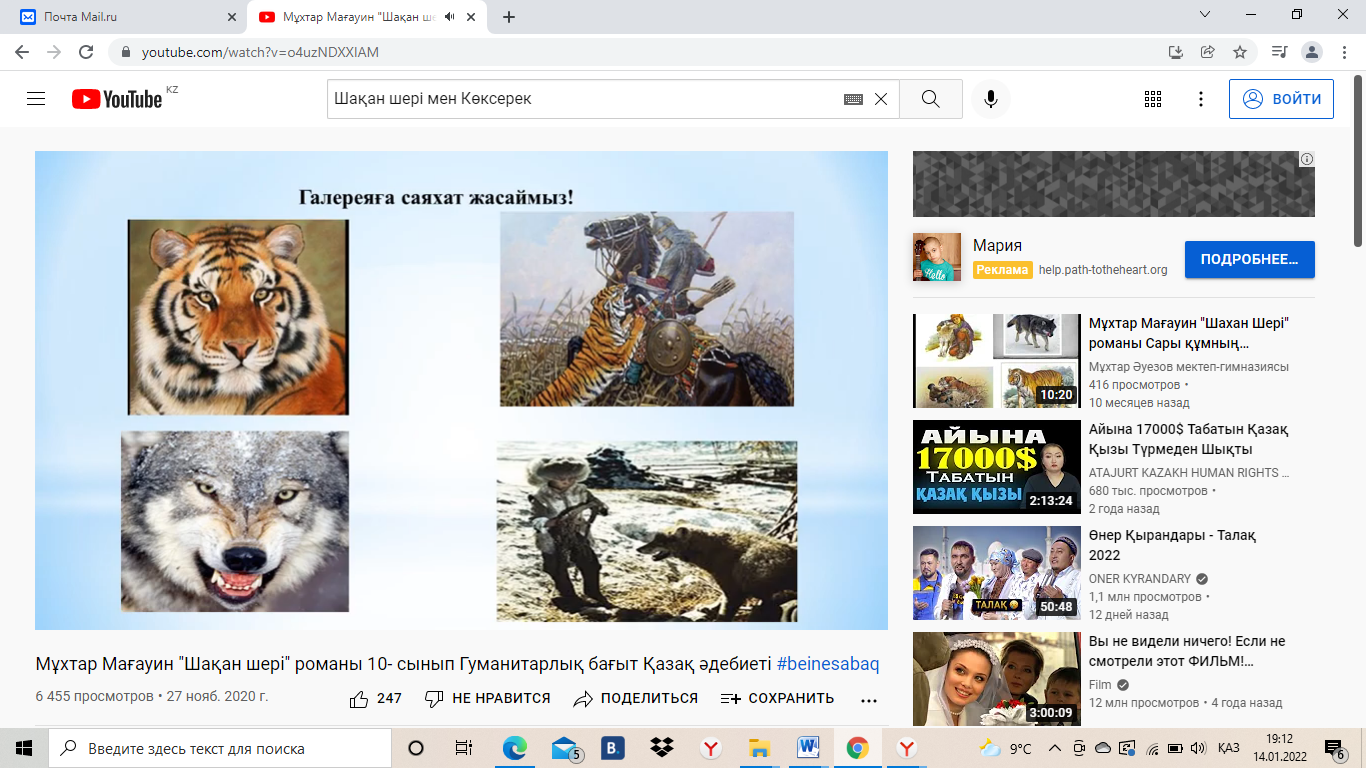
Task: Open Dropbox from the taskbar
Action: pyautogui.click(x=661, y=748)
